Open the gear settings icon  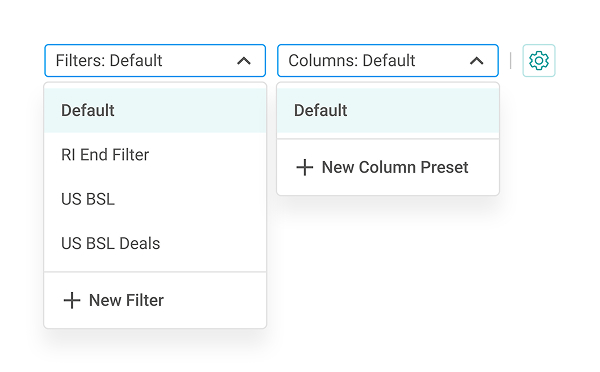(x=538, y=60)
